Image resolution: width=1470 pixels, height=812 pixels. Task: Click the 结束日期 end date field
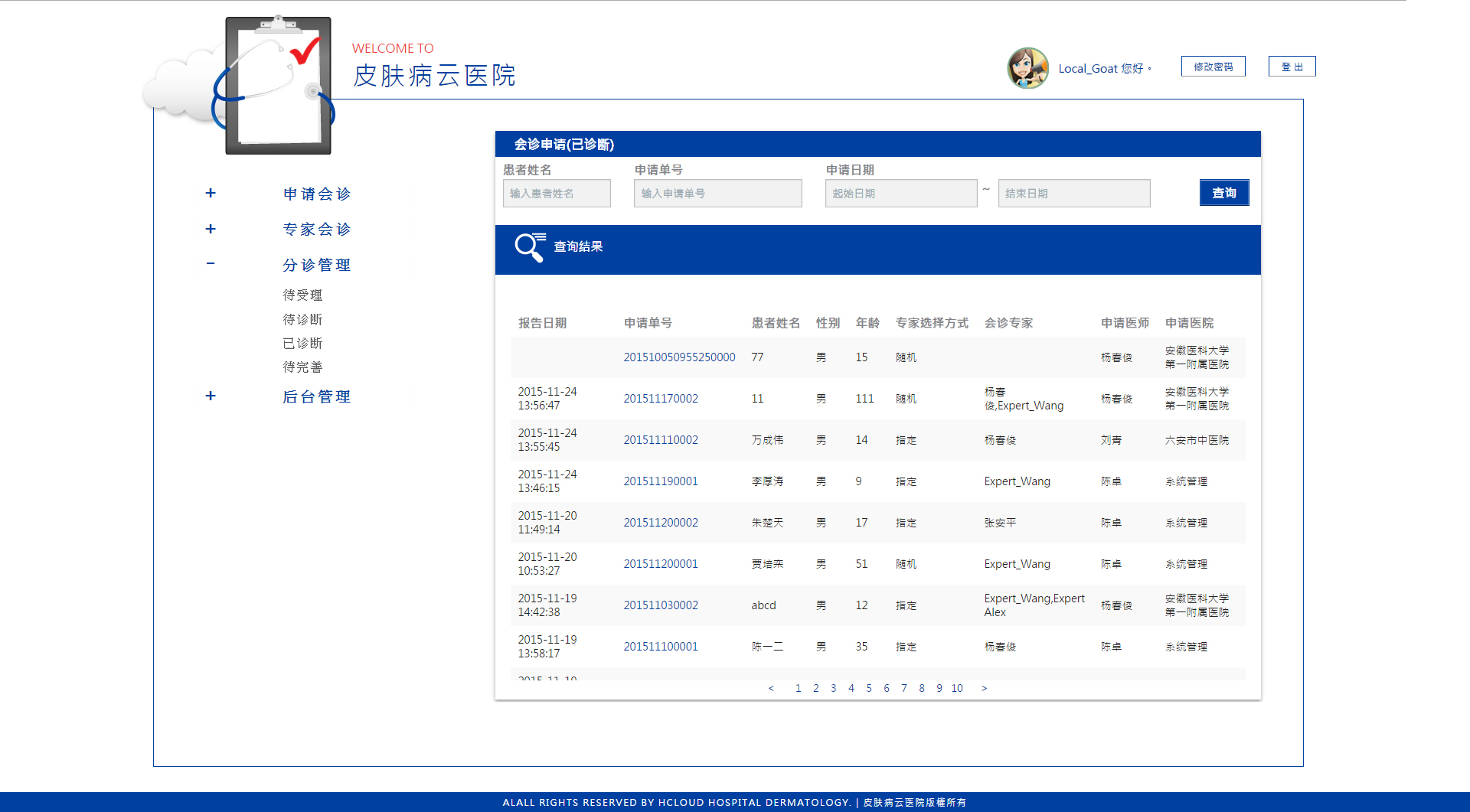[1074, 193]
